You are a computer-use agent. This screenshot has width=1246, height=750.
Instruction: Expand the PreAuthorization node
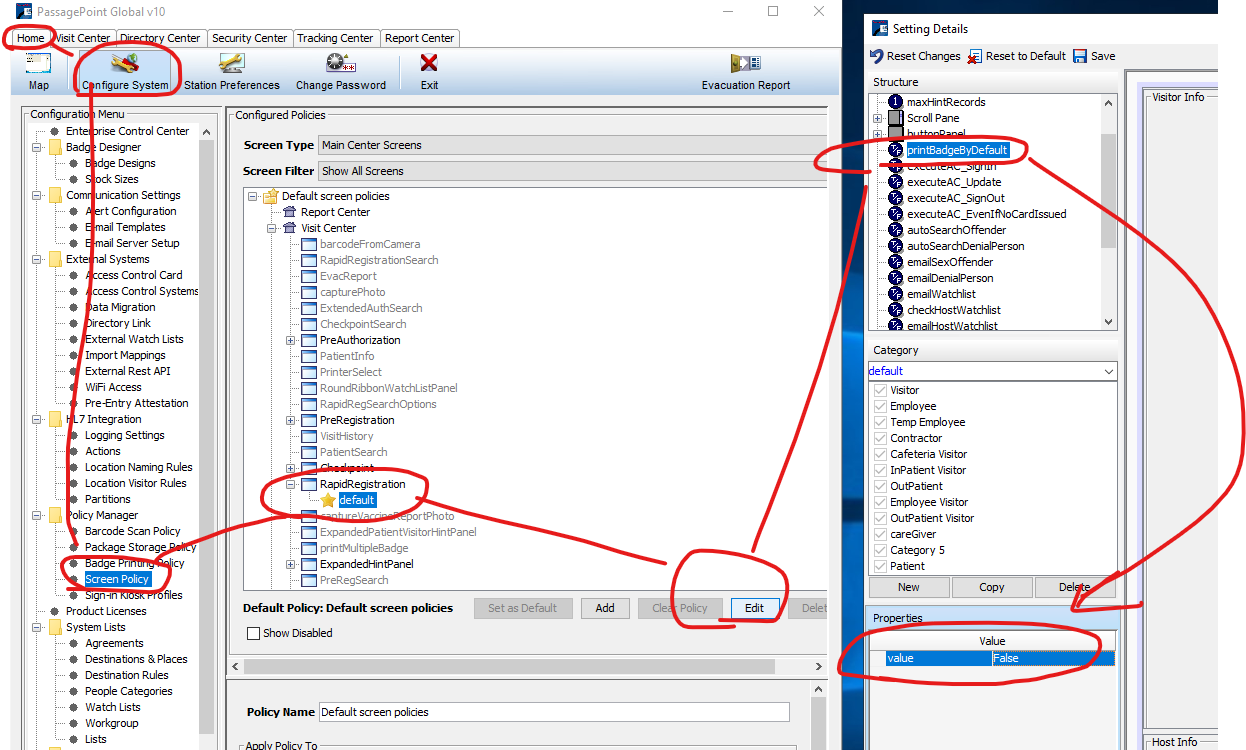pos(291,340)
